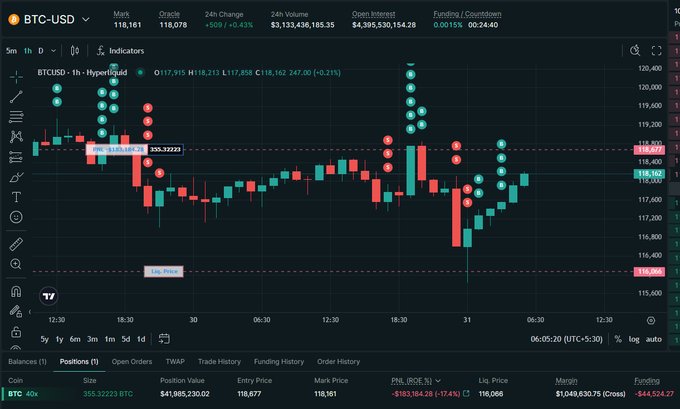Select the Text annotation tool

point(16,197)
